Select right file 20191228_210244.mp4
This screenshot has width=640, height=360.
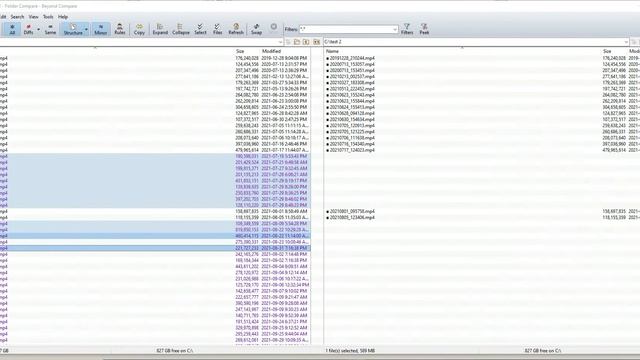pos(352,58)
